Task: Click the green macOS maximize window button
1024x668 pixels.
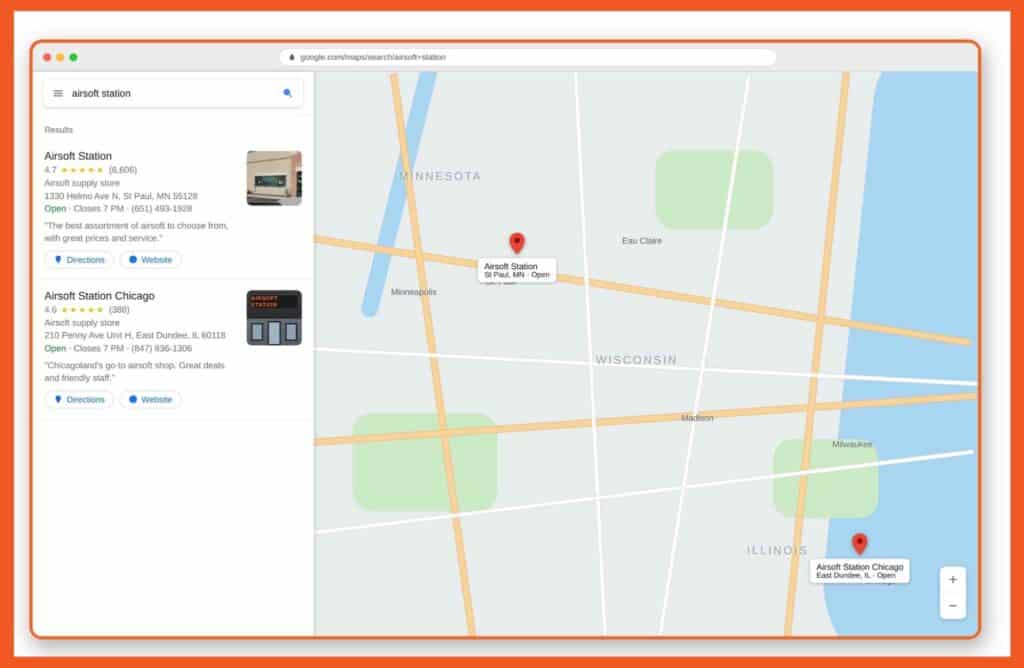Action: tap(73, 57)
